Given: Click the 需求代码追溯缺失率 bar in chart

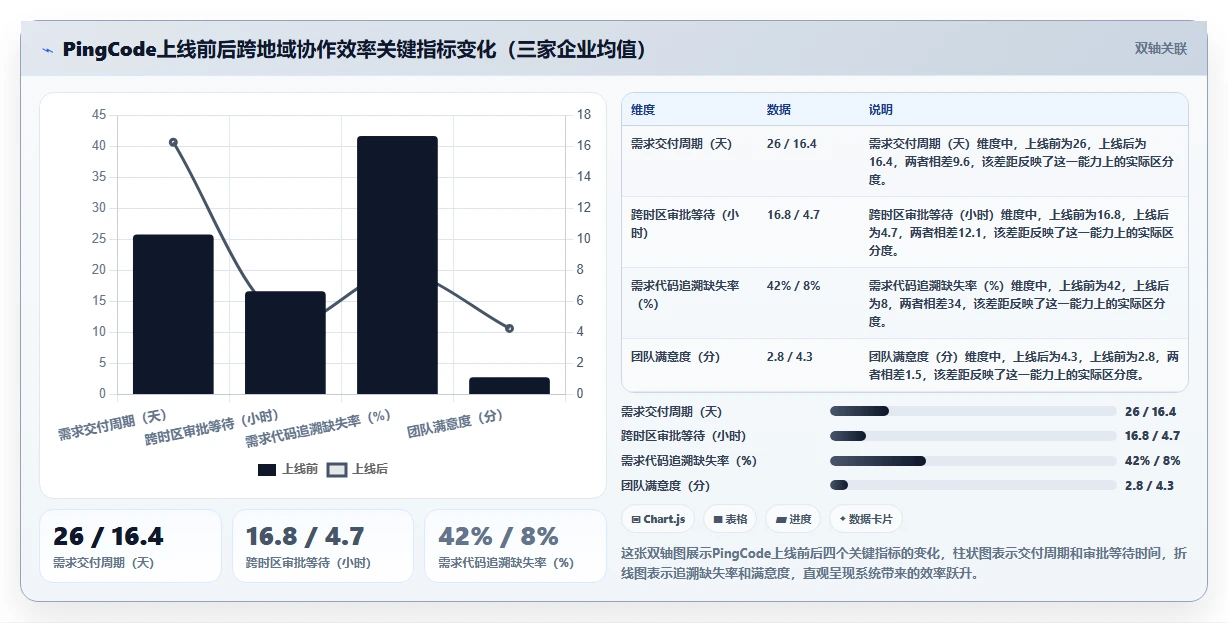Looking at the screenshot, I should tap(397, 265).
